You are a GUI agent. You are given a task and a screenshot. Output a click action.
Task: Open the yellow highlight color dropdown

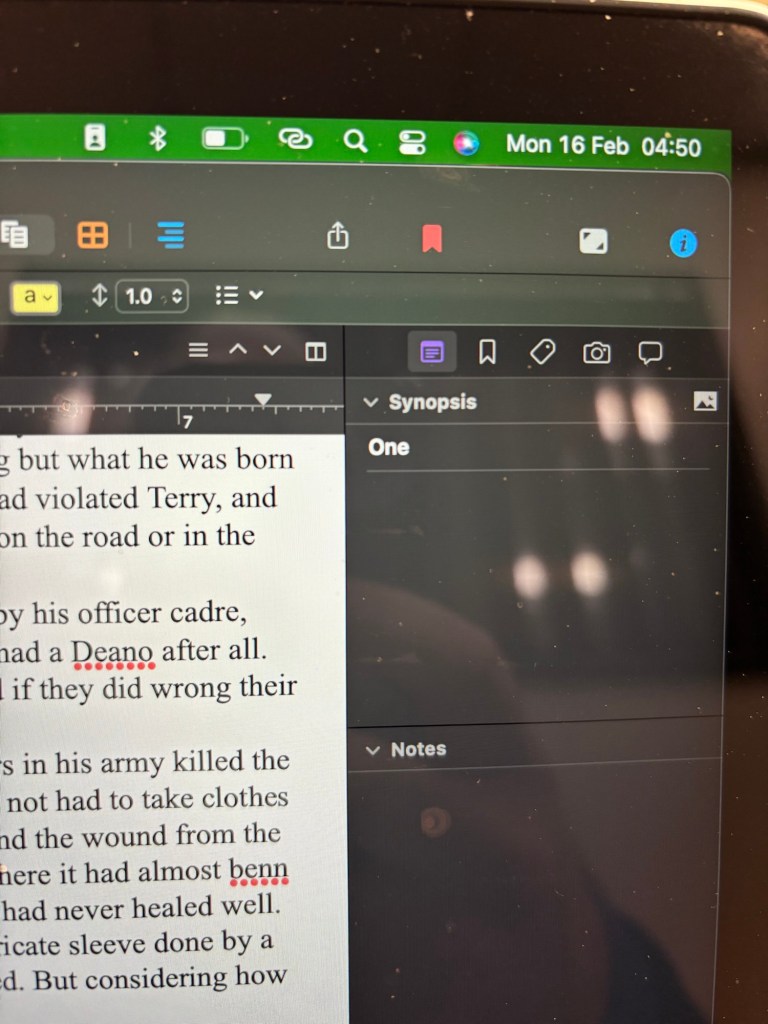[36, 296]
